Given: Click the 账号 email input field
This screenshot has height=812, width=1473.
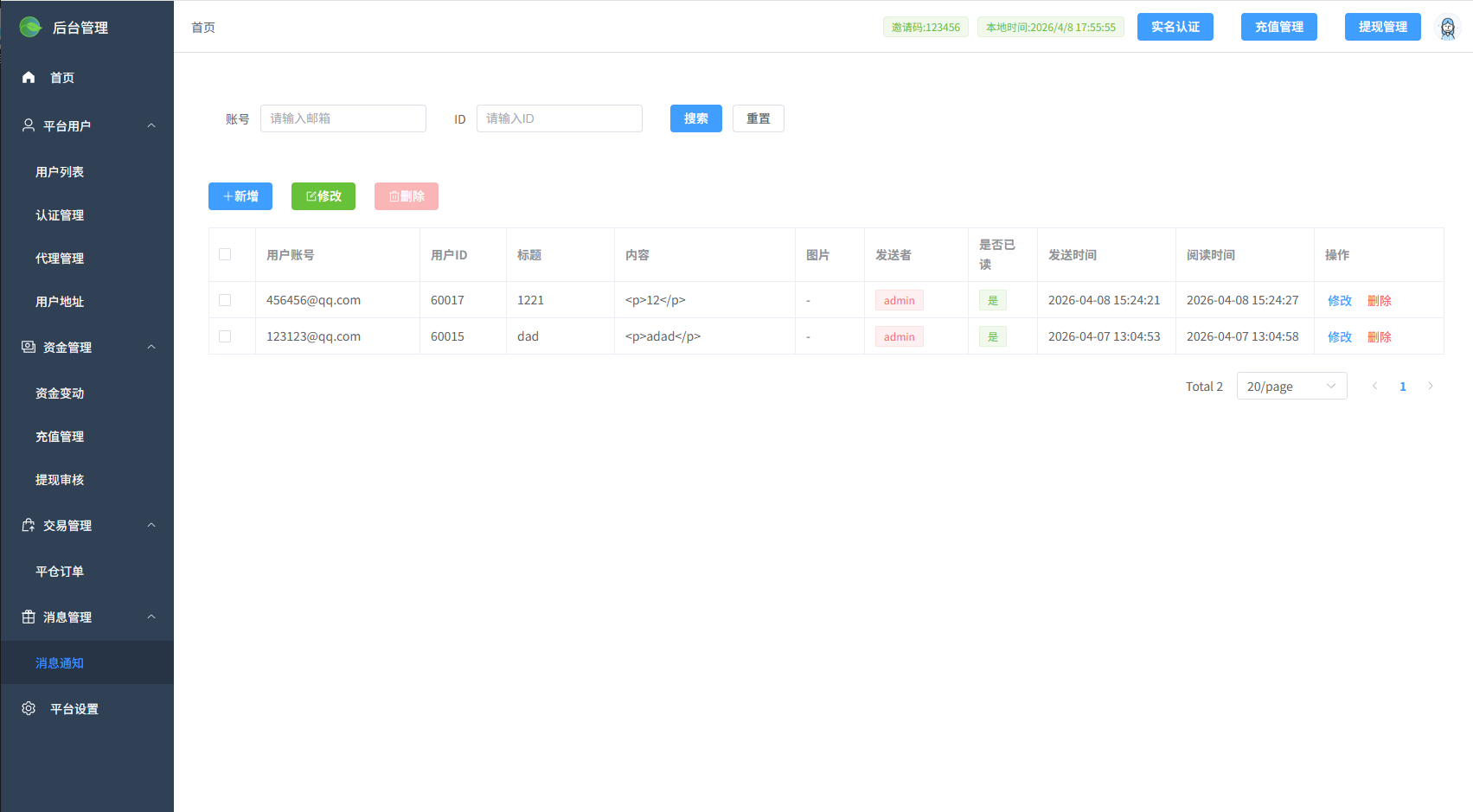Looking at the screenshot, I should tap(343, 118).
